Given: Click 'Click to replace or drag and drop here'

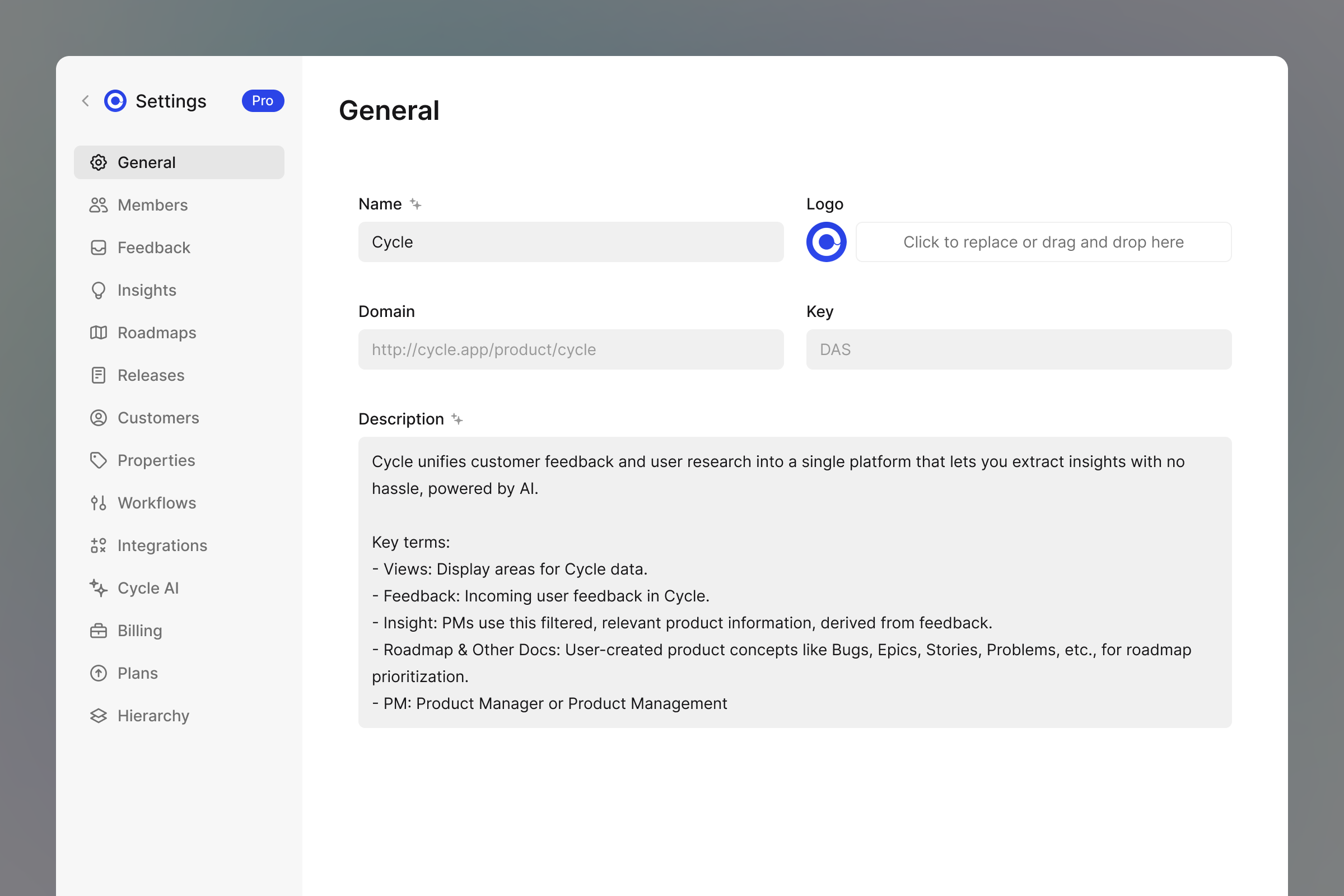Looking at the screenshot, I should click(x=1043, y=242).
